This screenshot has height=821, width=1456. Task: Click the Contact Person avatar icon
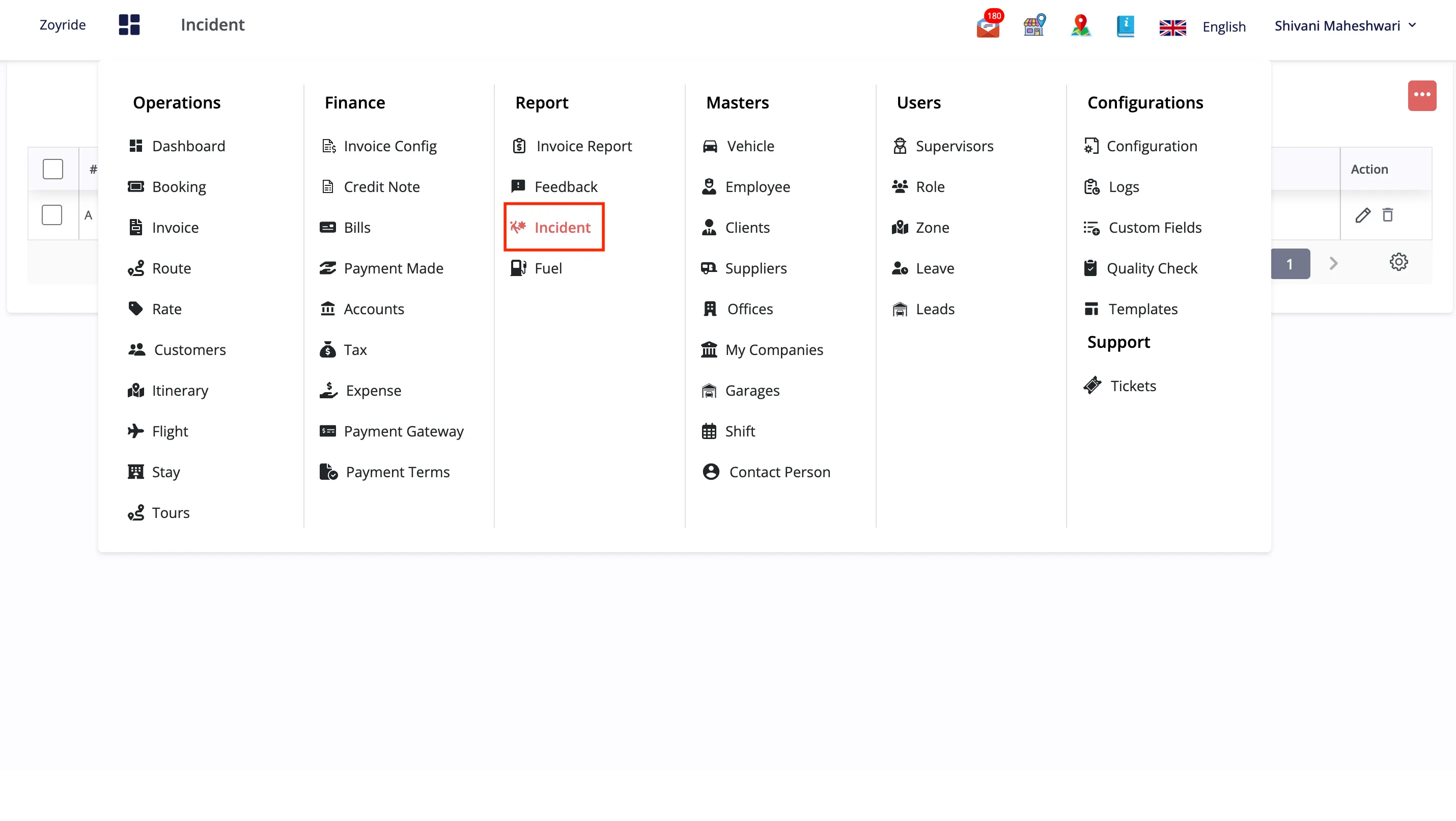point(711,472)
